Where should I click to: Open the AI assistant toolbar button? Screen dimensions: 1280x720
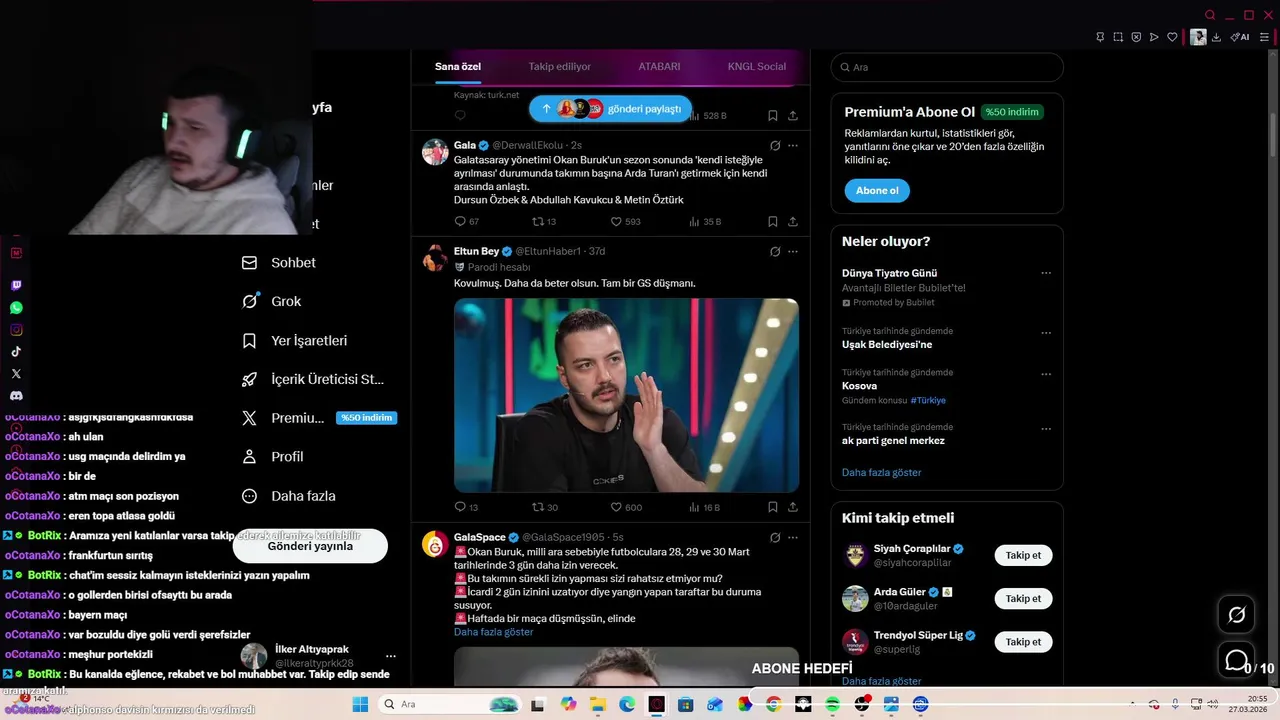[x=1240, y=37]
